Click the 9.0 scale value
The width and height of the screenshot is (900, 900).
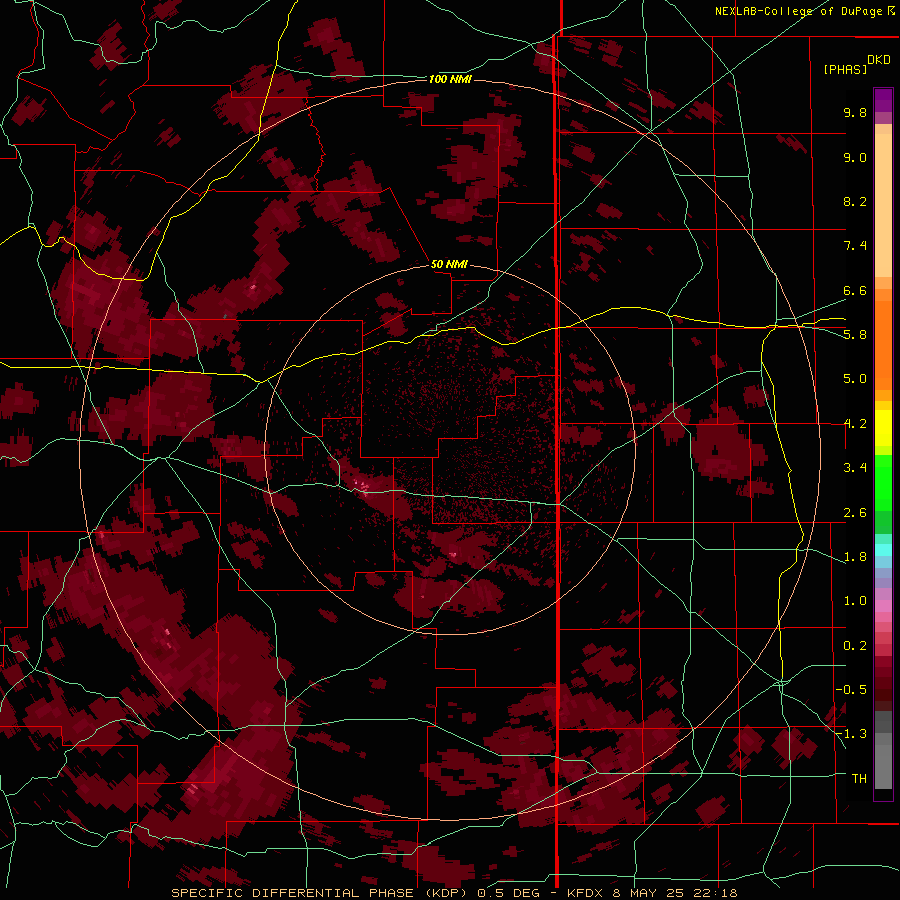click(x=855, y=157)
